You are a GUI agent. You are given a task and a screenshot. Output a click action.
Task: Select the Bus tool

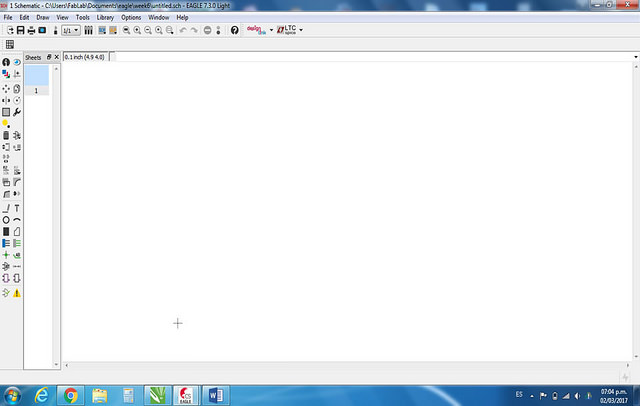[6, 243]
